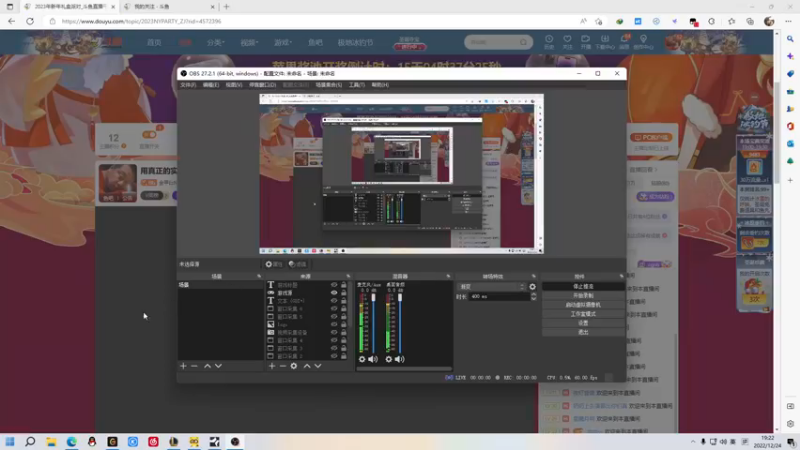
Task: Move the scene down in the Scenes panel
Action: (218, 366)
